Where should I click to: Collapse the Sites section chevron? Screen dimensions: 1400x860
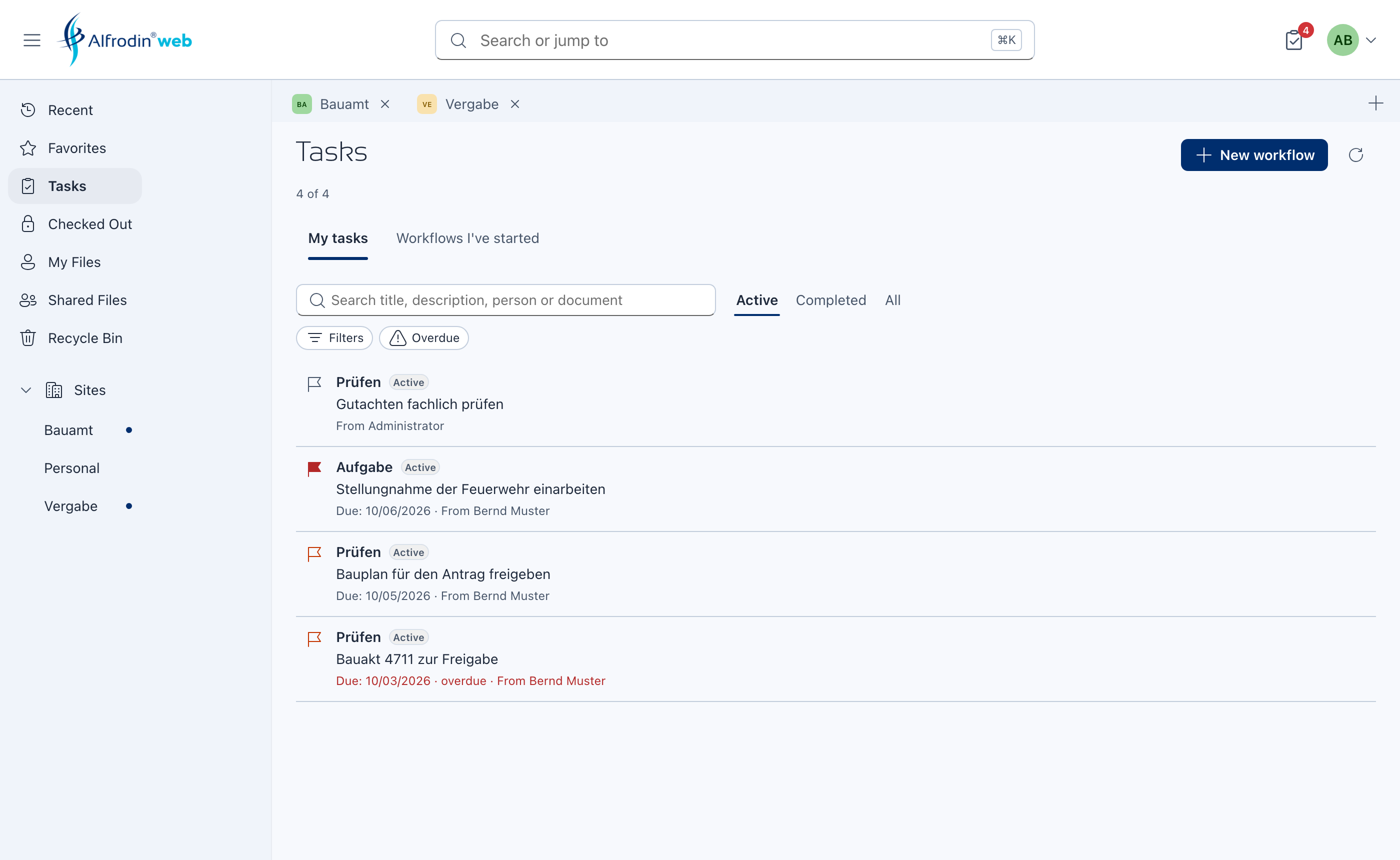(x=25, y=390)
